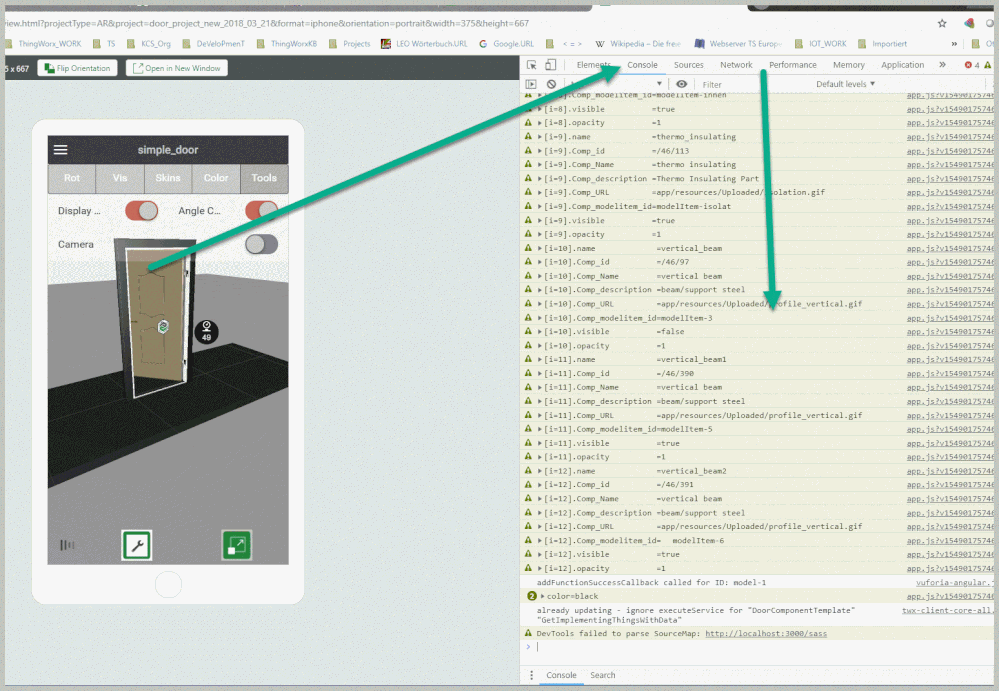Viewport: 999px width, 691px height.
Task: Click the green expand view icon
Action: pyautogui.click(x=236, y=545)
